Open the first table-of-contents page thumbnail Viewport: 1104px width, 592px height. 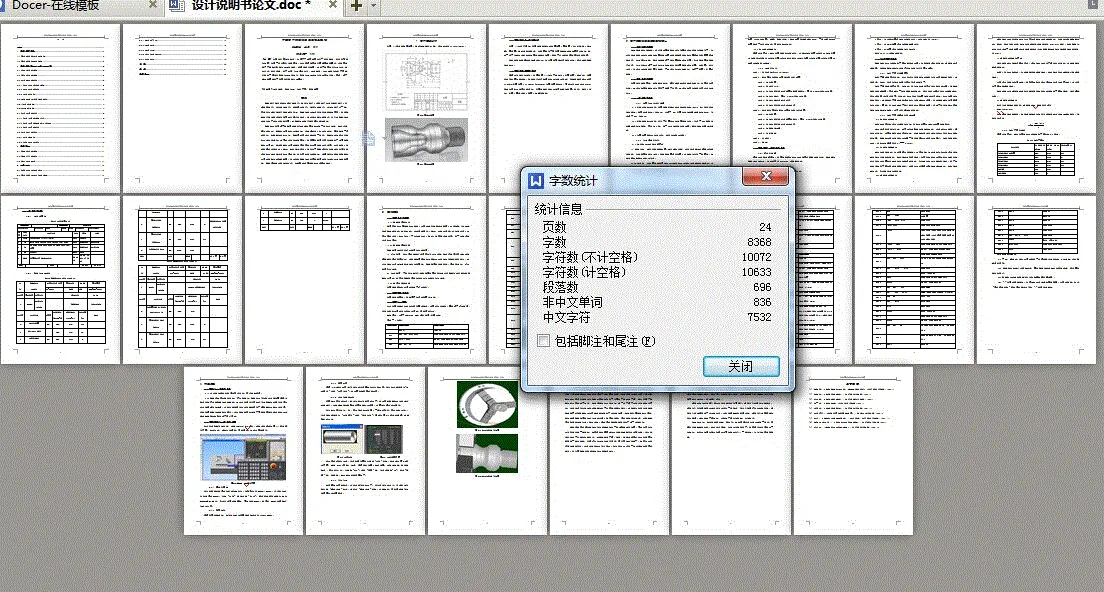(61, 108)
